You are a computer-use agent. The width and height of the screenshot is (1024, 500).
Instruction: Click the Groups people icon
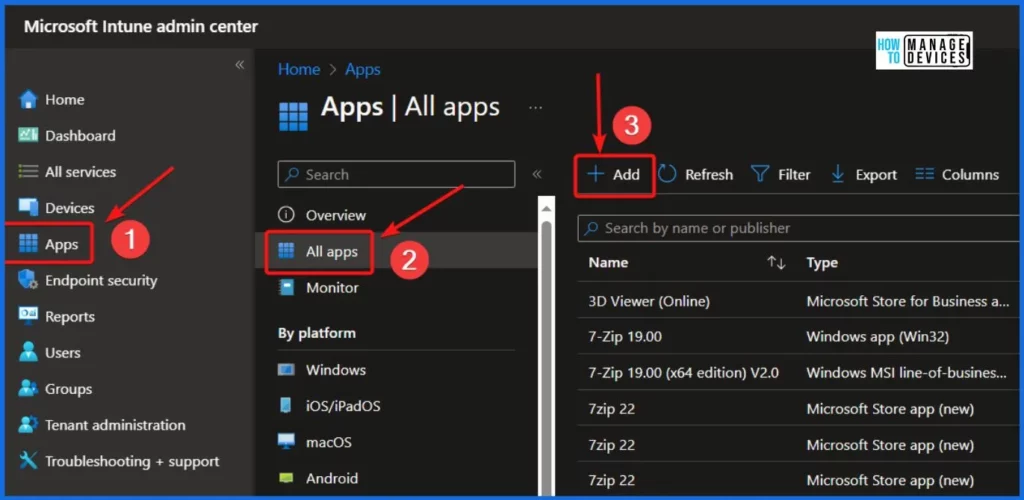[x=29, y=388]
